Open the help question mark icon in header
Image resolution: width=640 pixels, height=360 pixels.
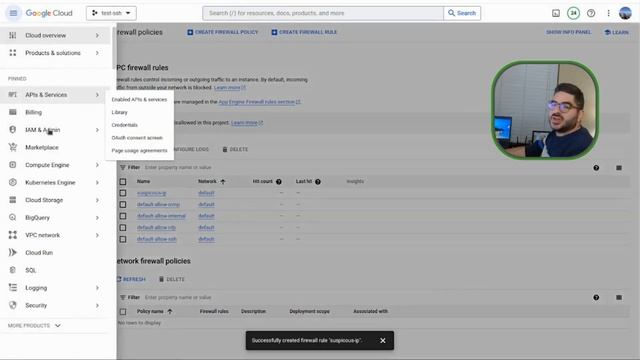coord(591,13)
